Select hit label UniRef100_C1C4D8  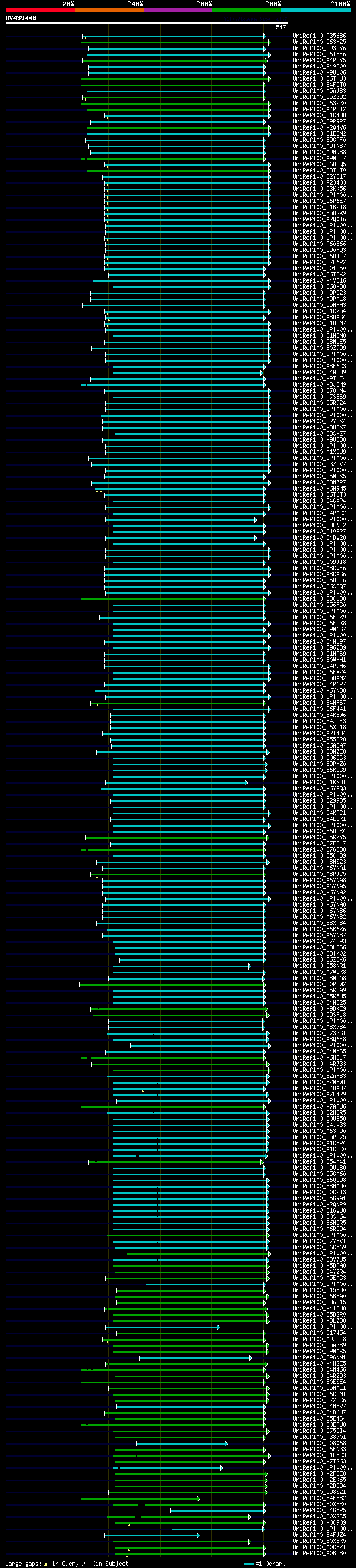pyautogui.click(x=319, y=115)
